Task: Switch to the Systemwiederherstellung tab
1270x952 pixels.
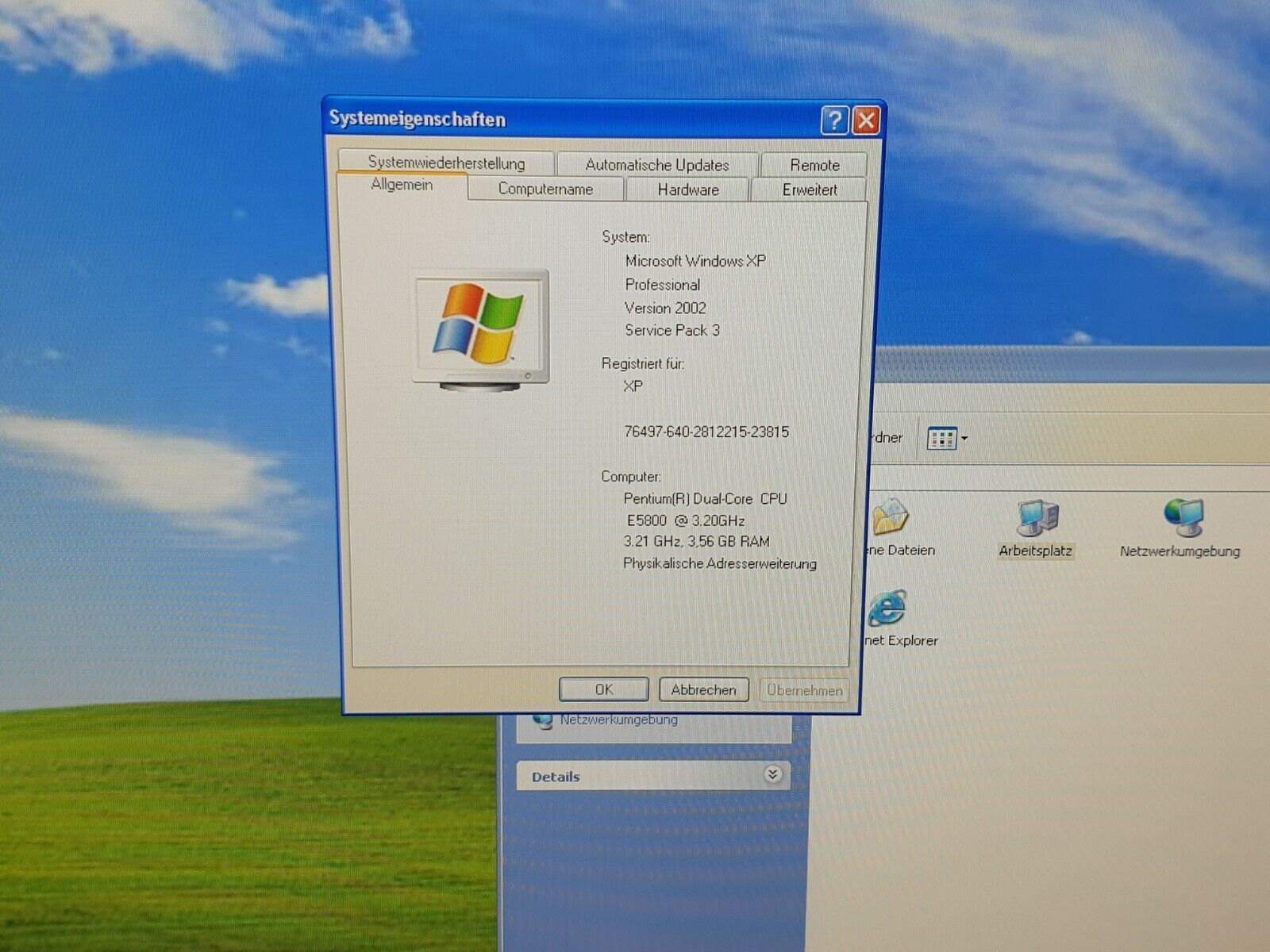Action: [446, 162]
